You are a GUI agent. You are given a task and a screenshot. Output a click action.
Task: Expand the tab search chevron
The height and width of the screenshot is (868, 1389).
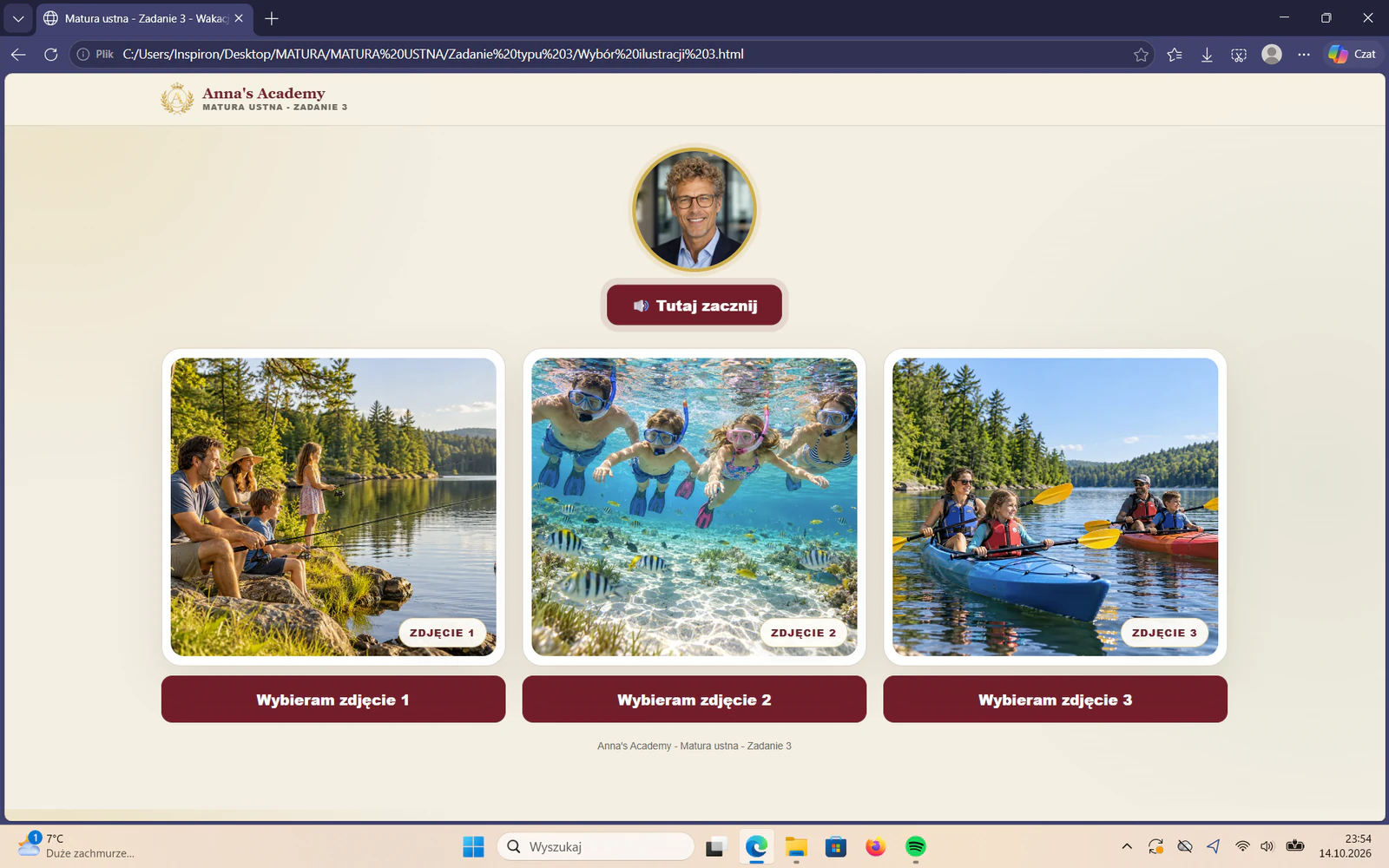(x=17, y=18)
